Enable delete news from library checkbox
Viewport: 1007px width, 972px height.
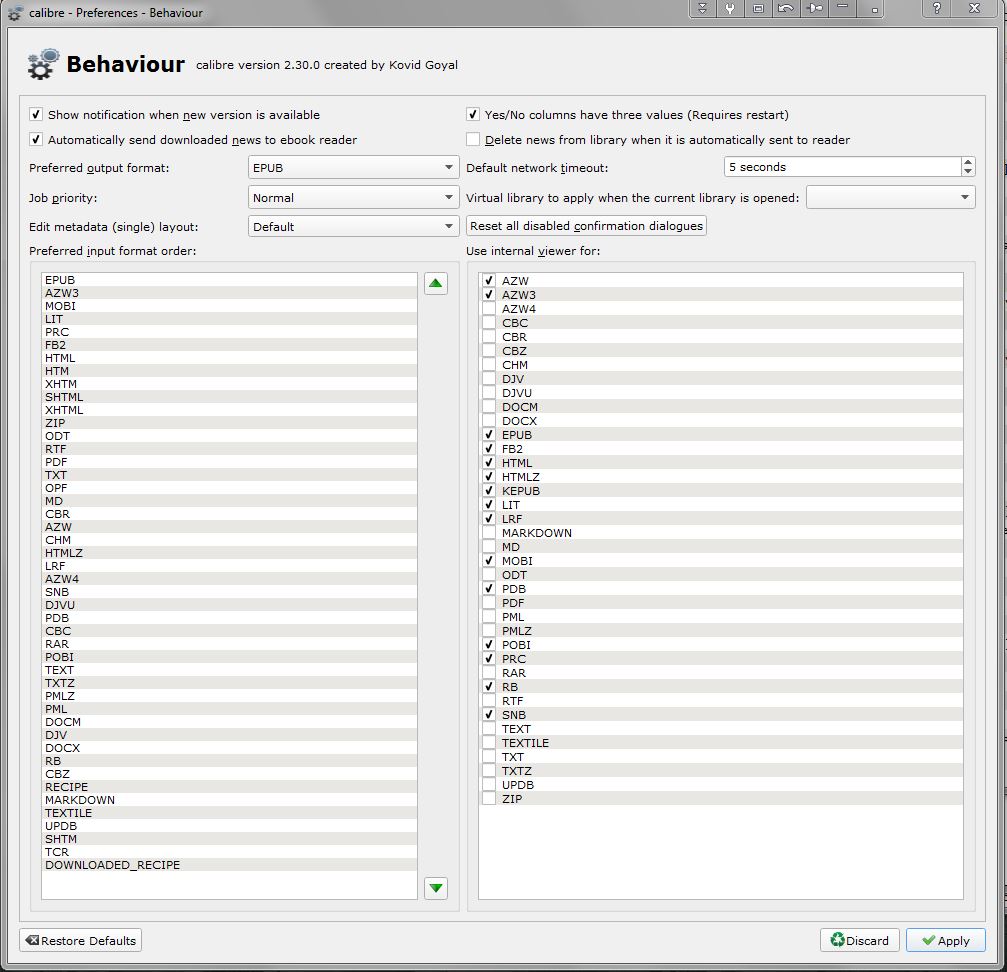pyautogui.click(x=473, y=139)
